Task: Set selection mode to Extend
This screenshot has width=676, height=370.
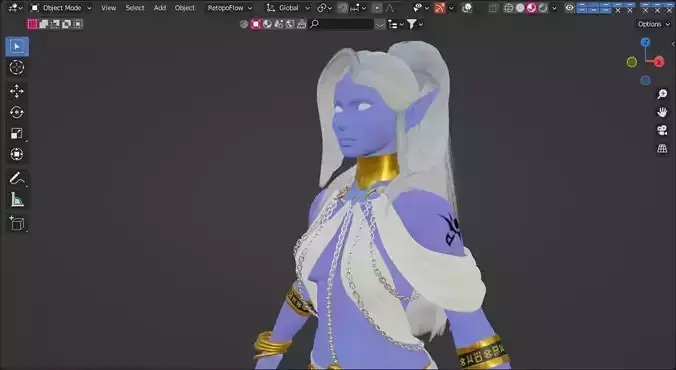Action: [44, 24]
